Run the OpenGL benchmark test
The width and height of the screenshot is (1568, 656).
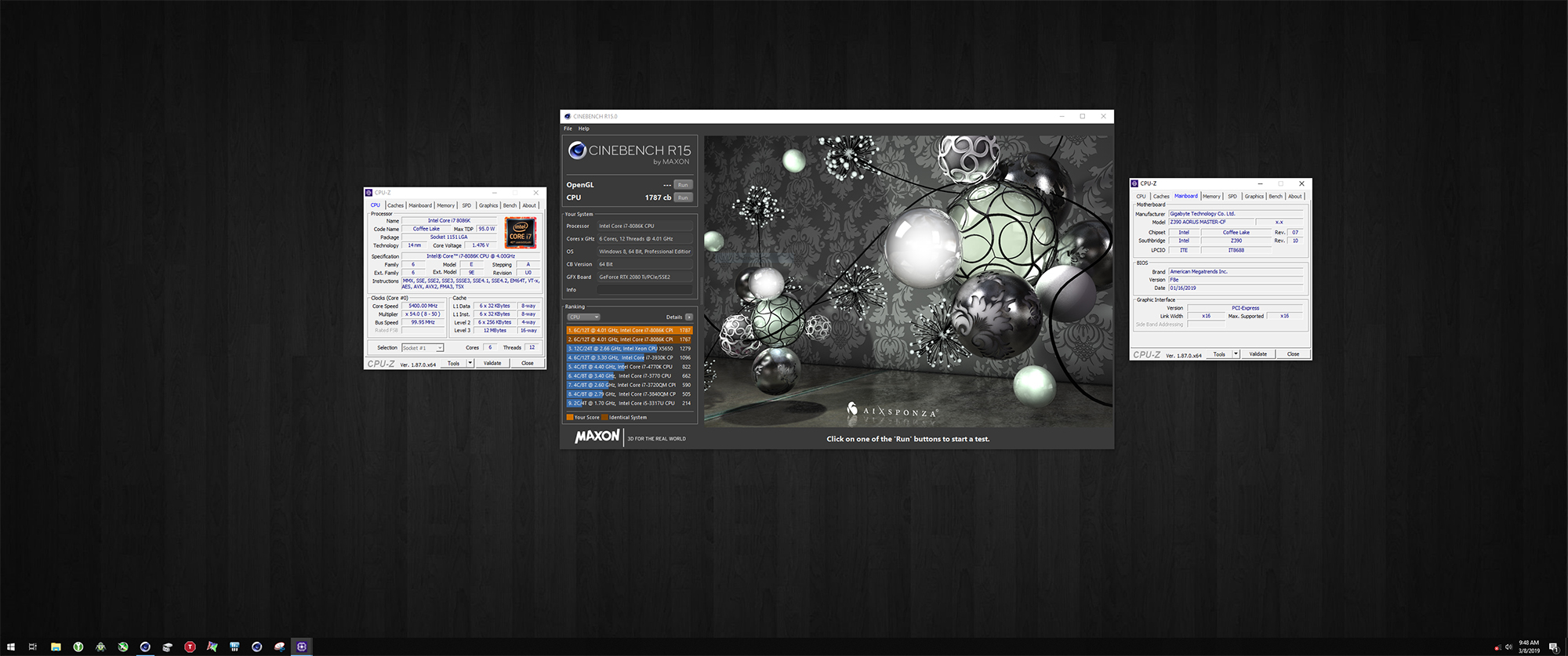683,185
